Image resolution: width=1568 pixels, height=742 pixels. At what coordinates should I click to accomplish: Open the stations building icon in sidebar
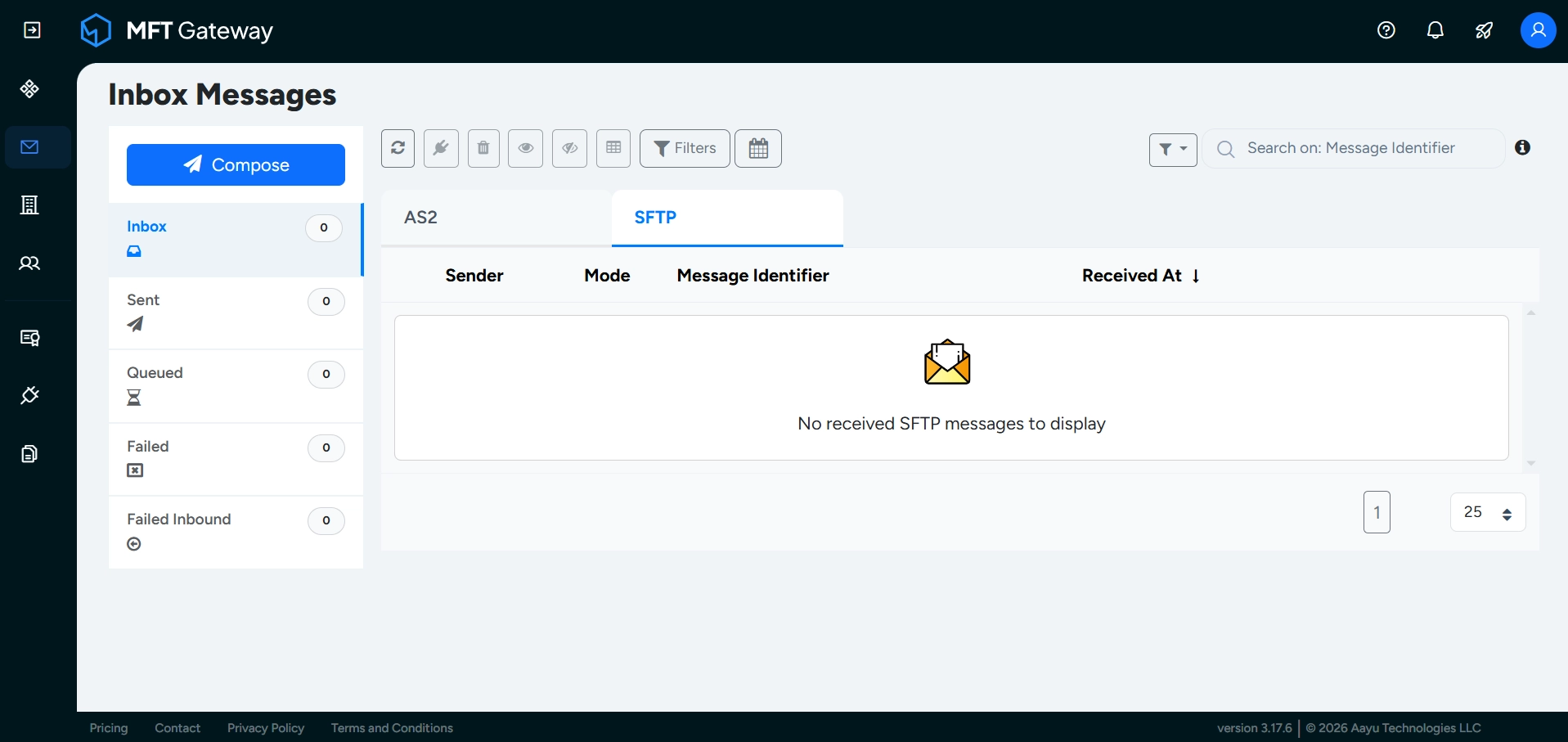30,205
